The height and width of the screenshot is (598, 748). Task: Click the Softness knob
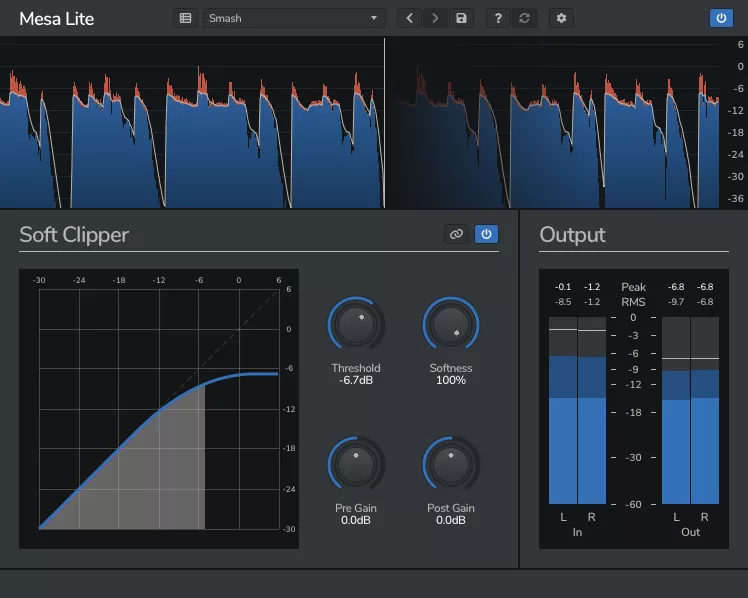click(451, 325)
